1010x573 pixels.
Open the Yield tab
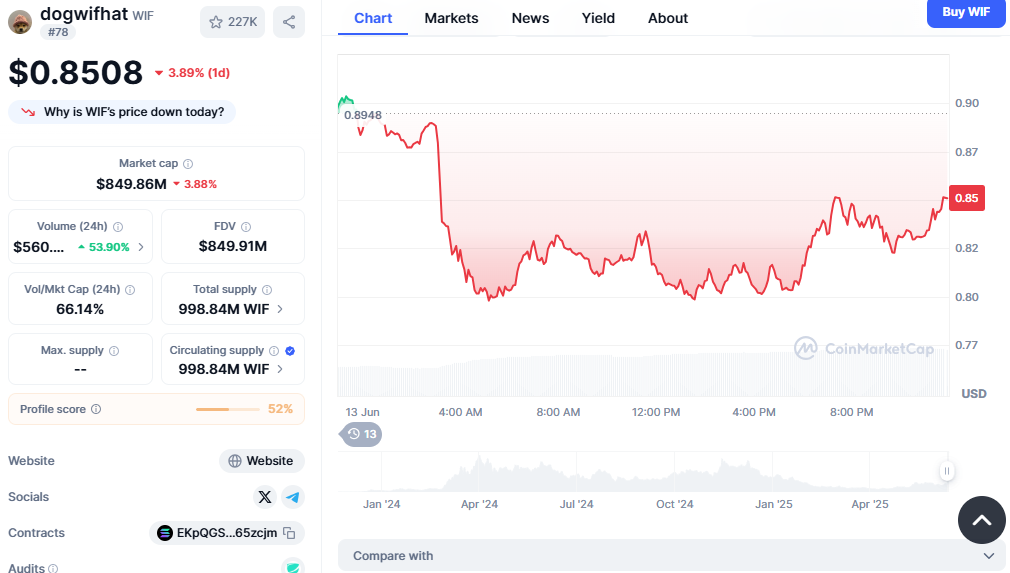point(598,18)
